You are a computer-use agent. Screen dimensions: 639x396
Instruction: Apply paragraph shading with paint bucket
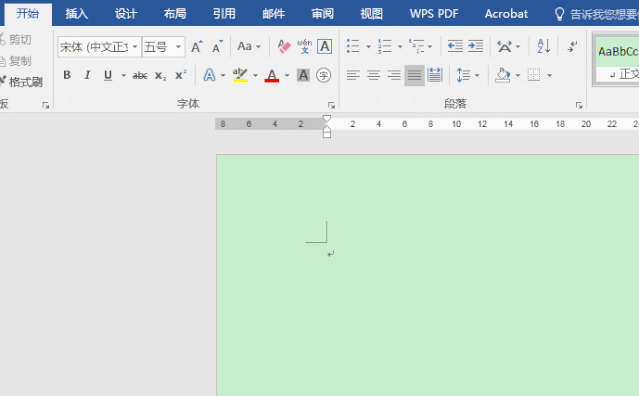(503, 75)
